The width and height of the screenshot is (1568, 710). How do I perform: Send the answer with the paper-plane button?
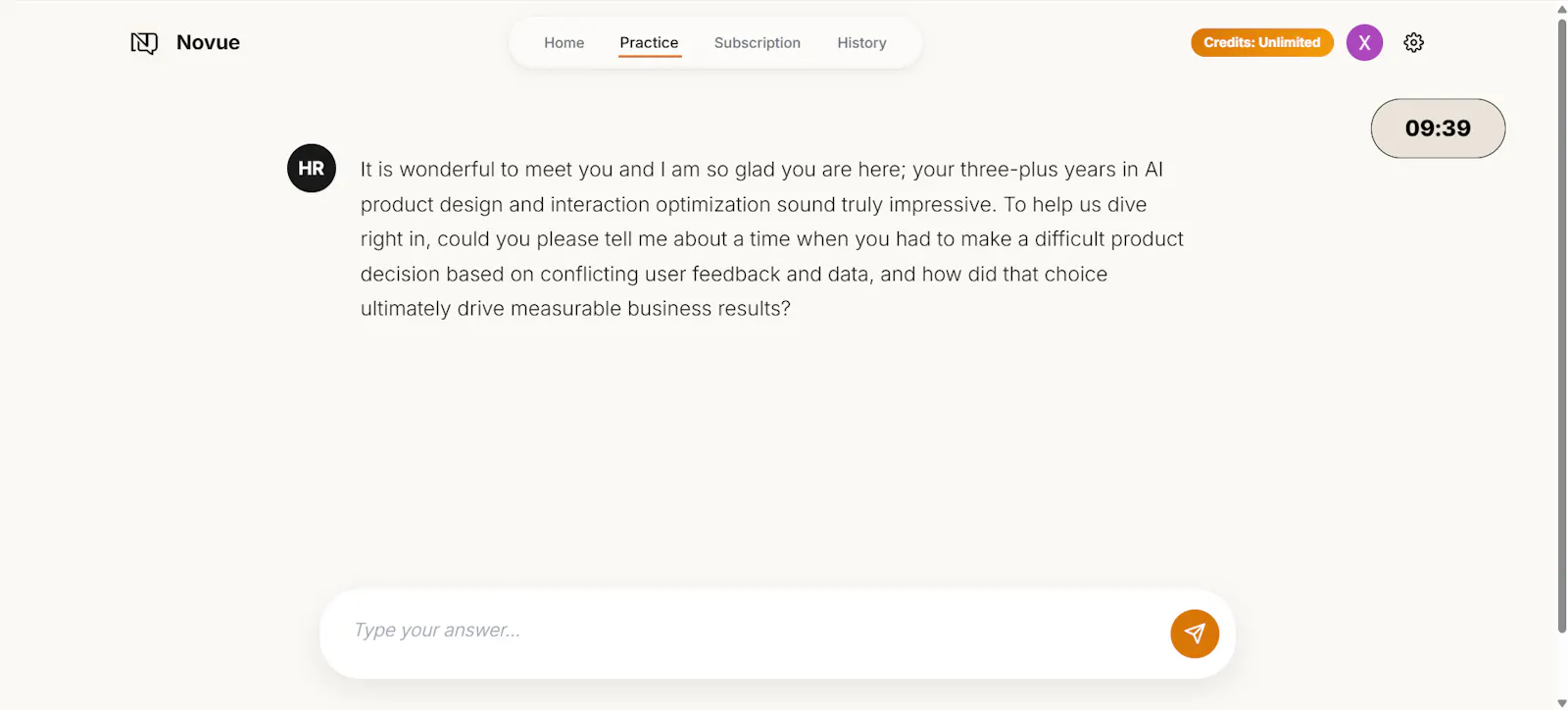(1195, 634)
